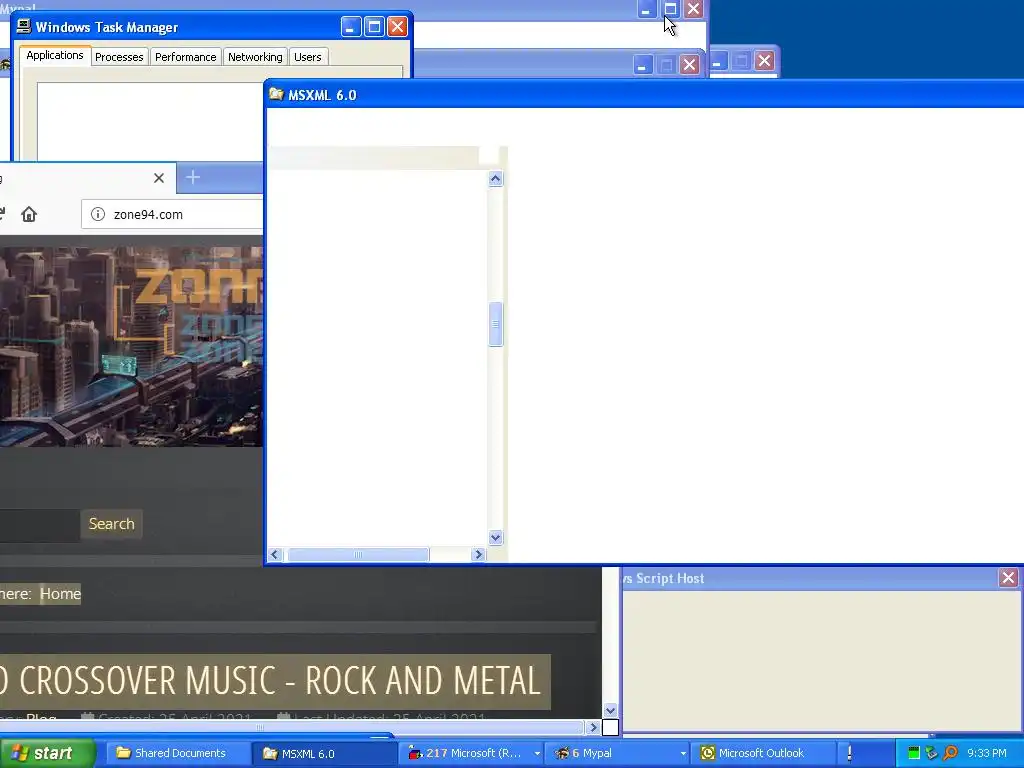Minimize the Windows Task Manager window
Image resolution: width=1024 pixels, height=768 pixels.
(351, 27)
